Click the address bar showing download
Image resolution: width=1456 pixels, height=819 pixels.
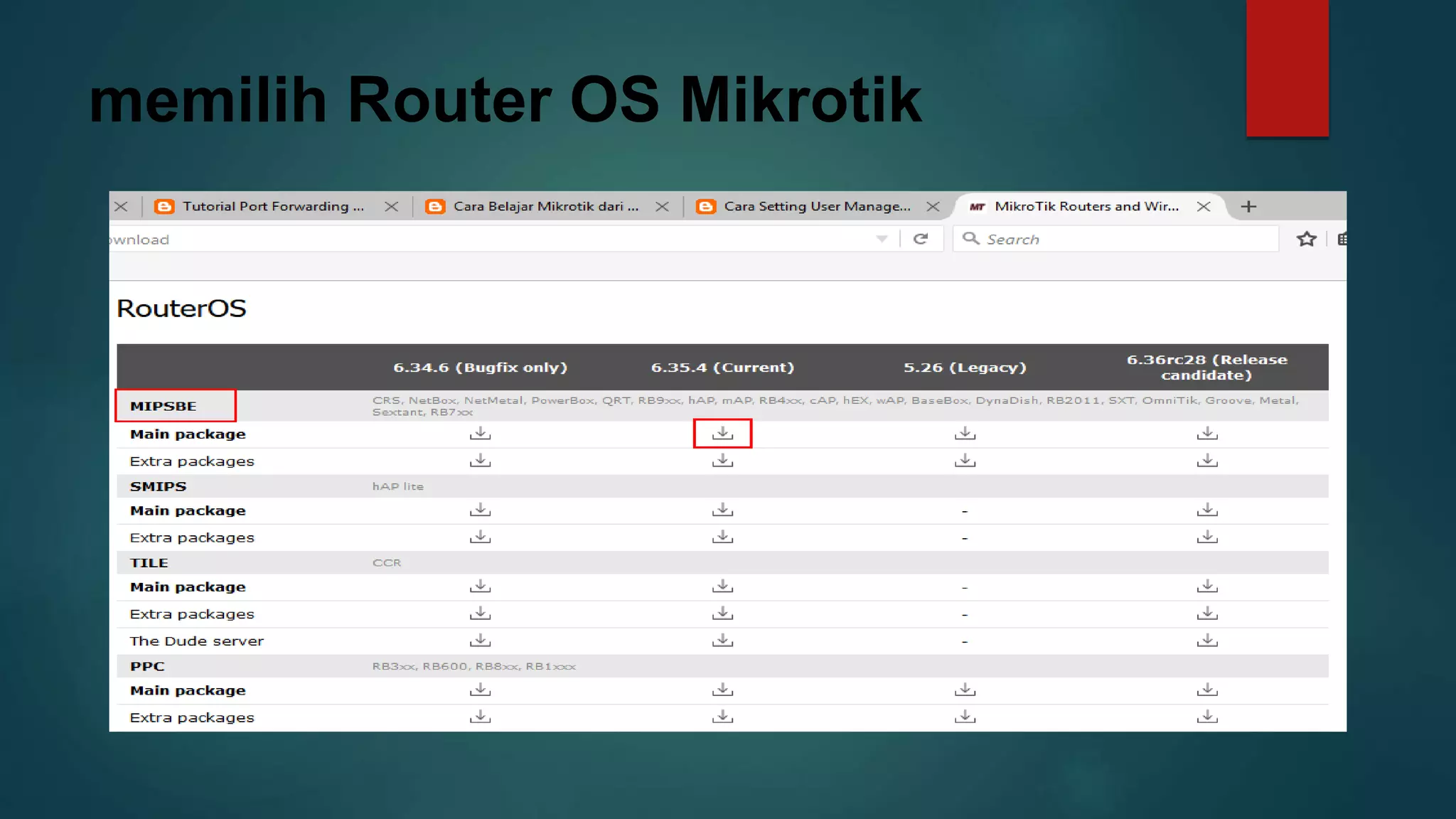coord(491,239)
